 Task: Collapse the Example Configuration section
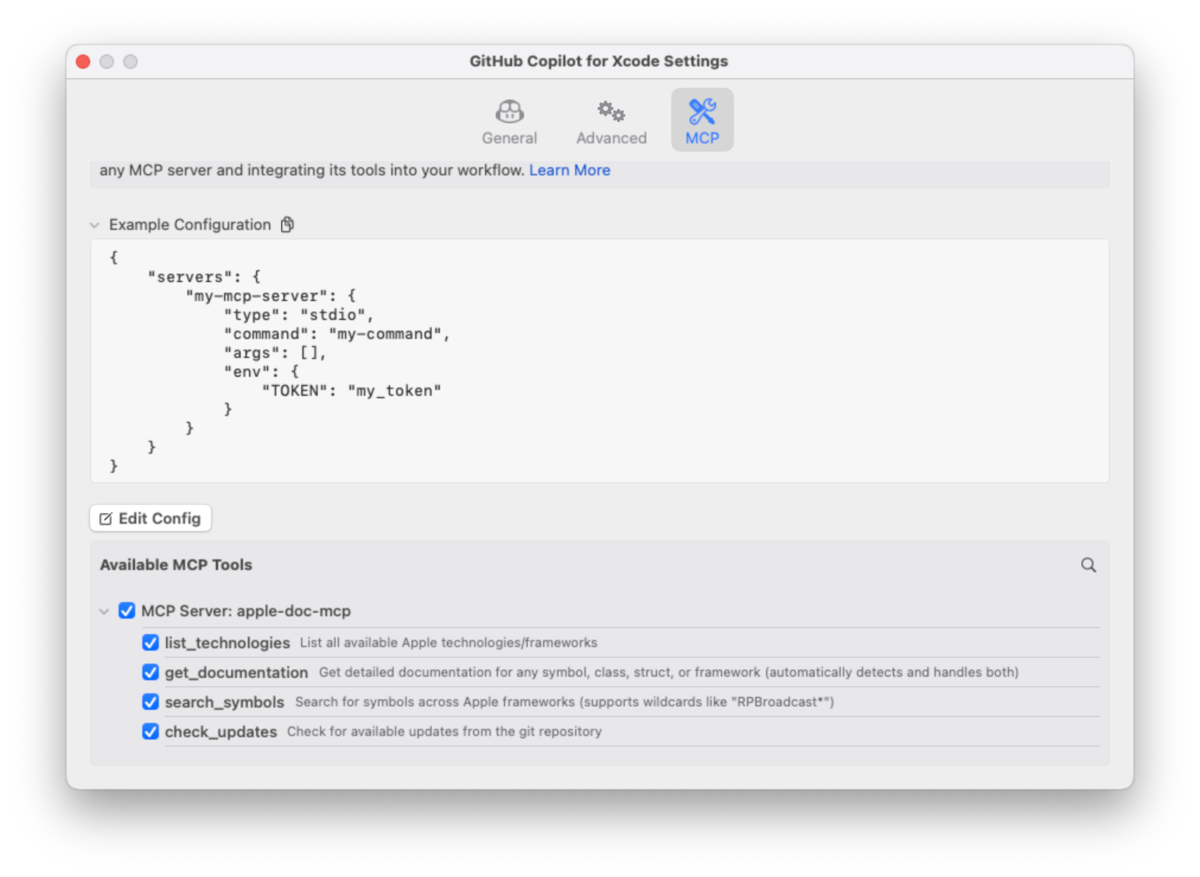point(94,225)
